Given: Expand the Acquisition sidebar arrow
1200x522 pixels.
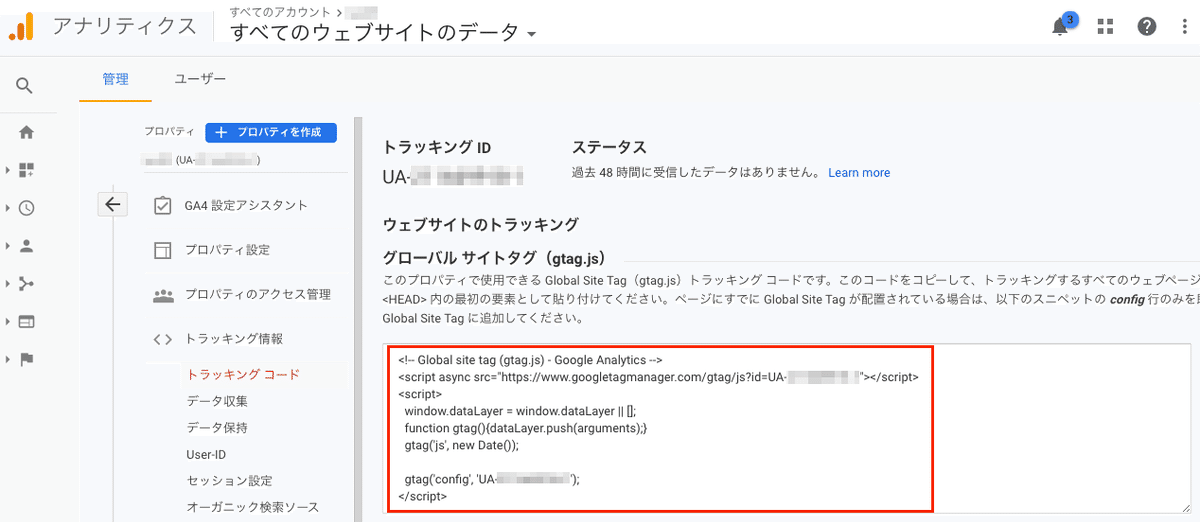Looking at the screenshot, I should (x=8, y=284).
